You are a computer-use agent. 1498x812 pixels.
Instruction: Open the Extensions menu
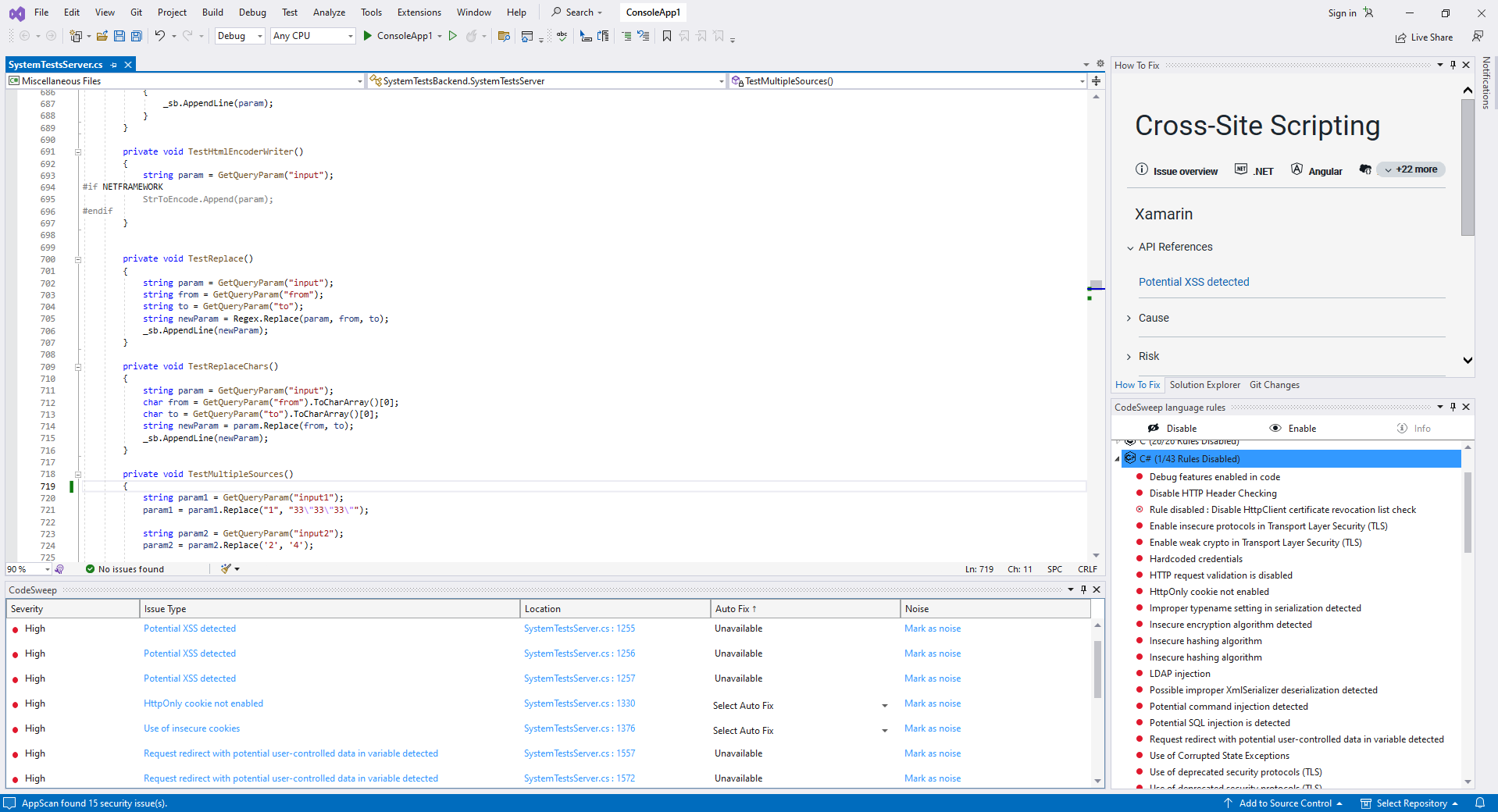click(419, 12)
